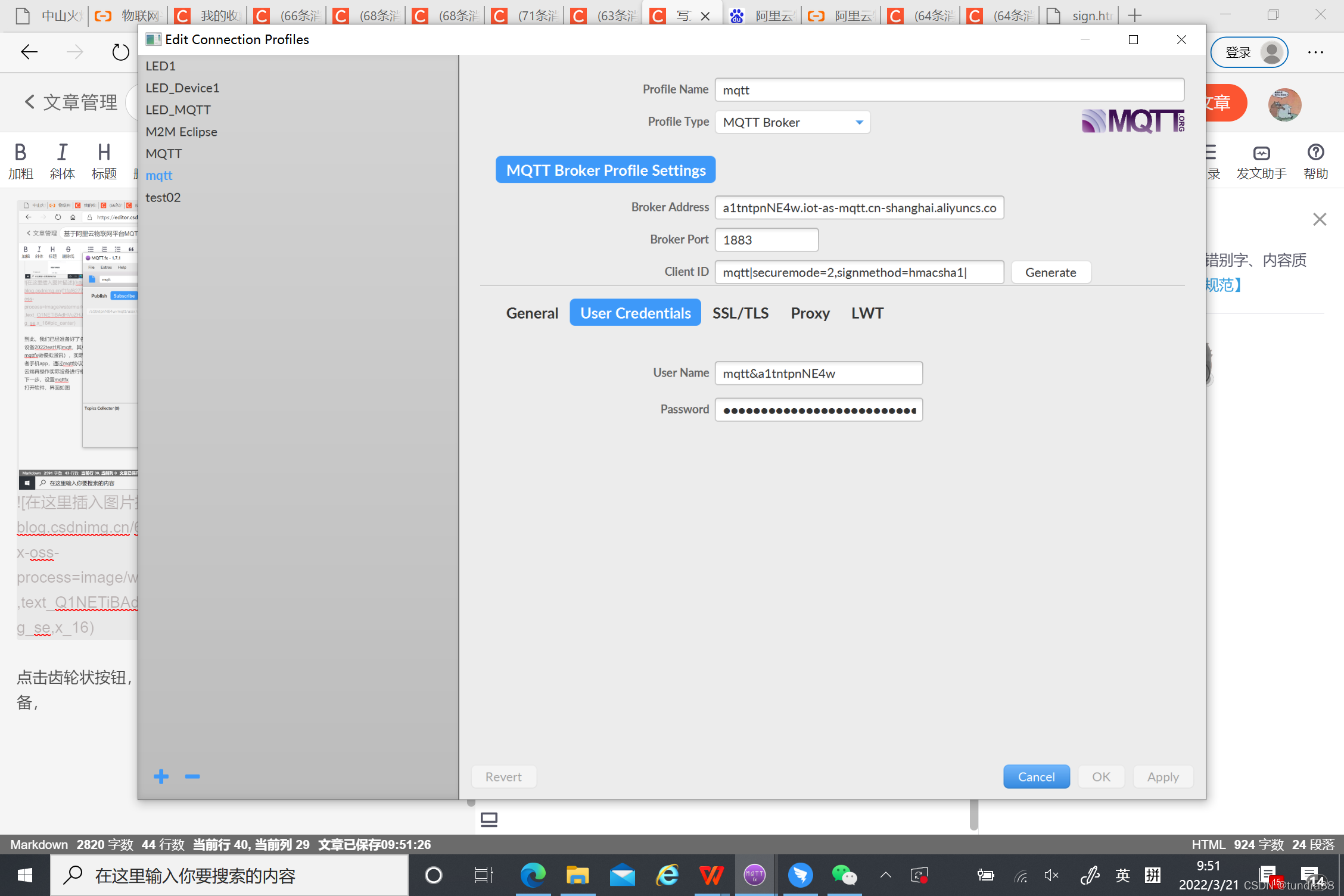
Task: Click the browser refresh icon
Action: coord(120,52)
